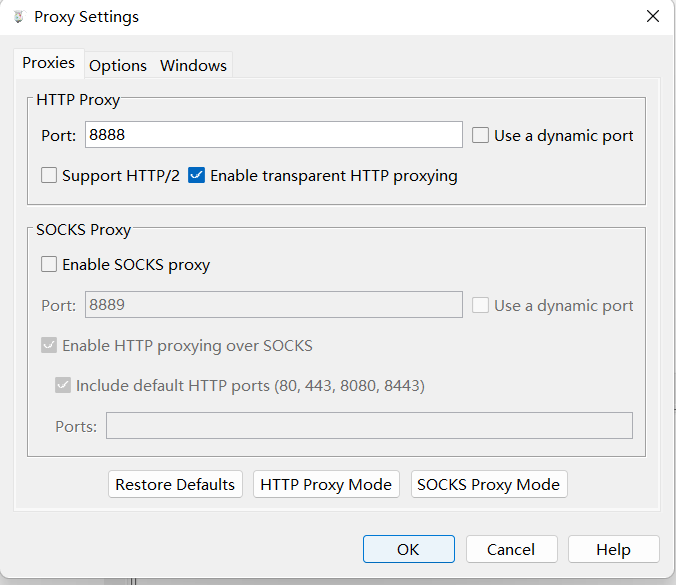This screenshot has height=585, width=676.
Task: Enable the SOCKS proxy checkbox
Action: tap(49, 265)
